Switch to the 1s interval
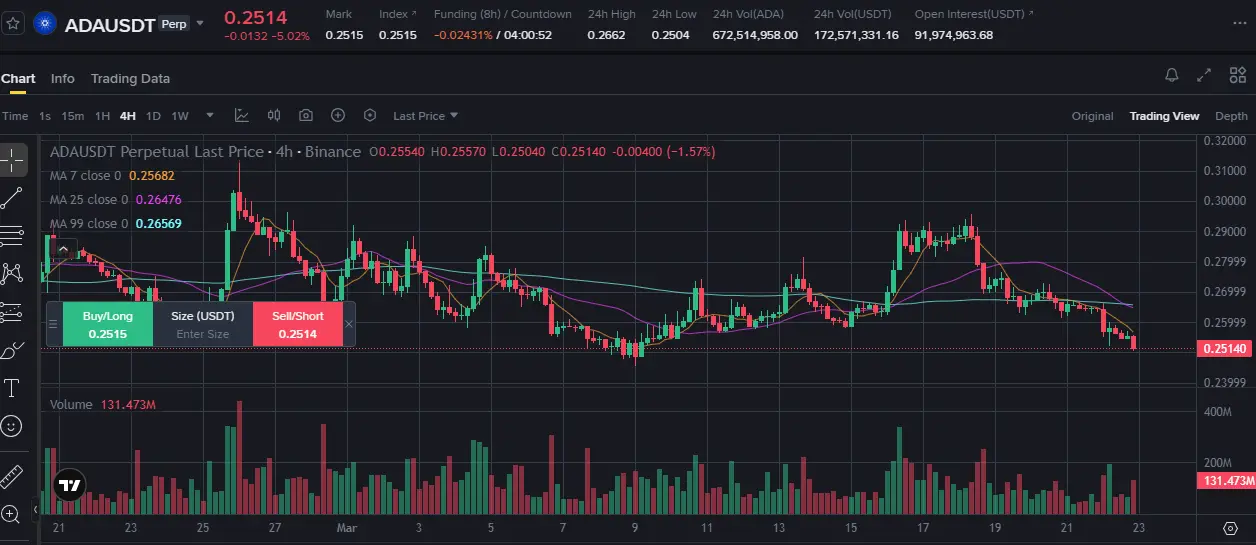The height and width of the screenshot is (545, 1256). pos(45,116)
